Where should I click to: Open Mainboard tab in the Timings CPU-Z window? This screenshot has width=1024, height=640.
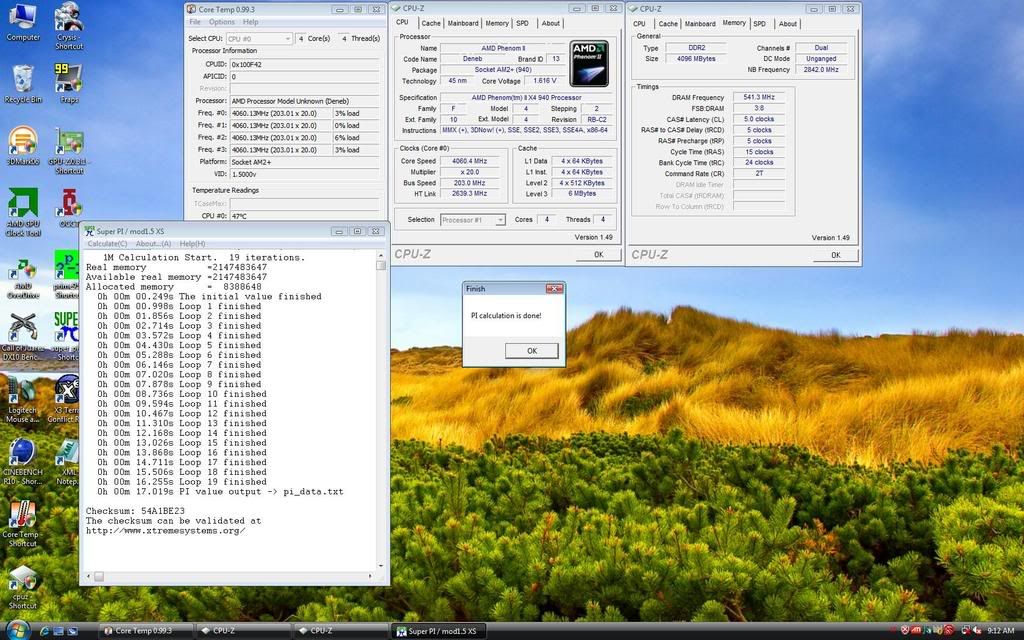[700, 24]
